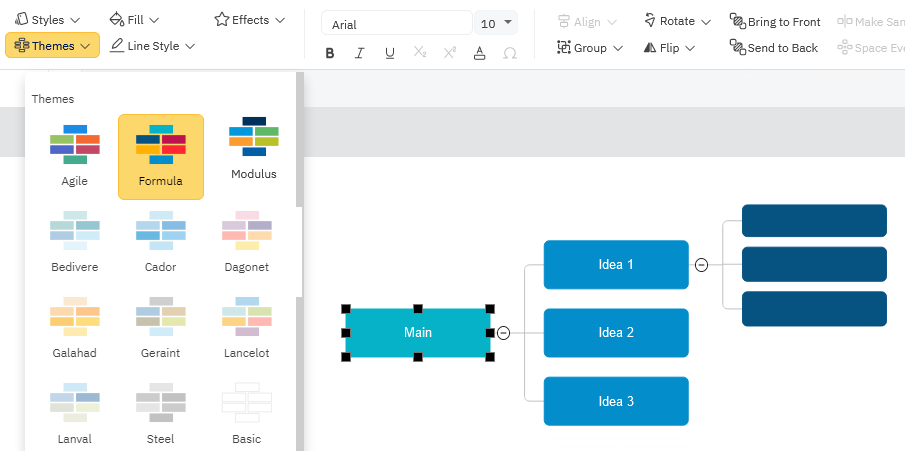
Task: Collapse the Main node branches
Action: point(504,333)
